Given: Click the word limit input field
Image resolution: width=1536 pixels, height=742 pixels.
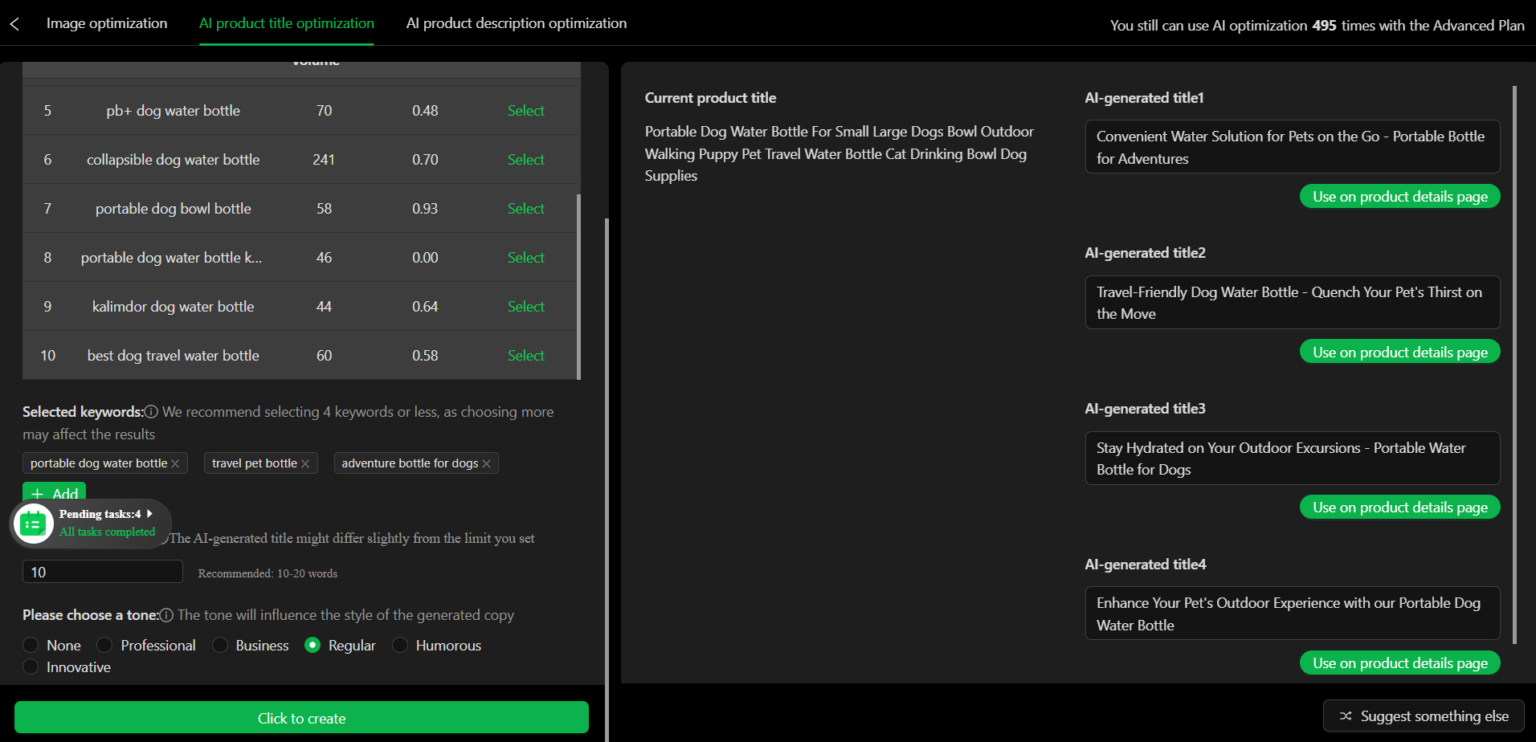Looking at the screenshot, I should (x=102, y=572).
